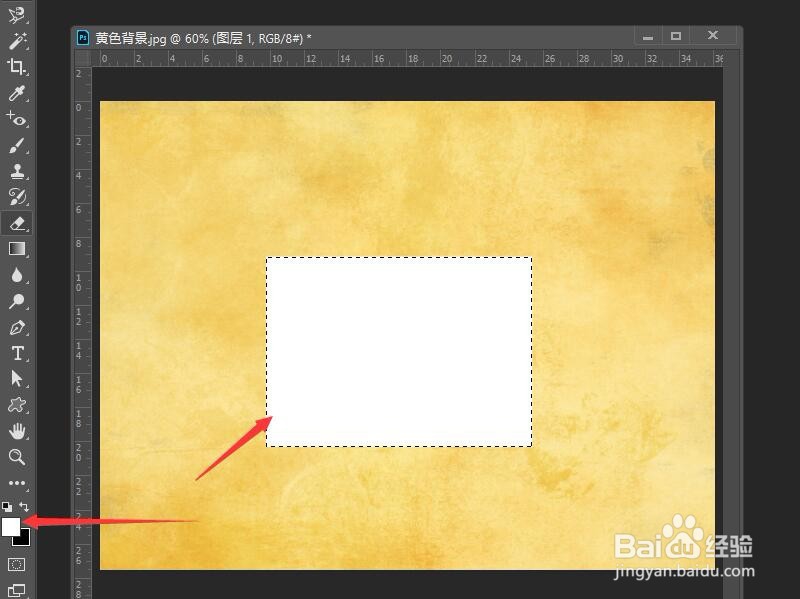Open the white foreground color picker
The image size is (800, 599).
click(x=11, y=526)
